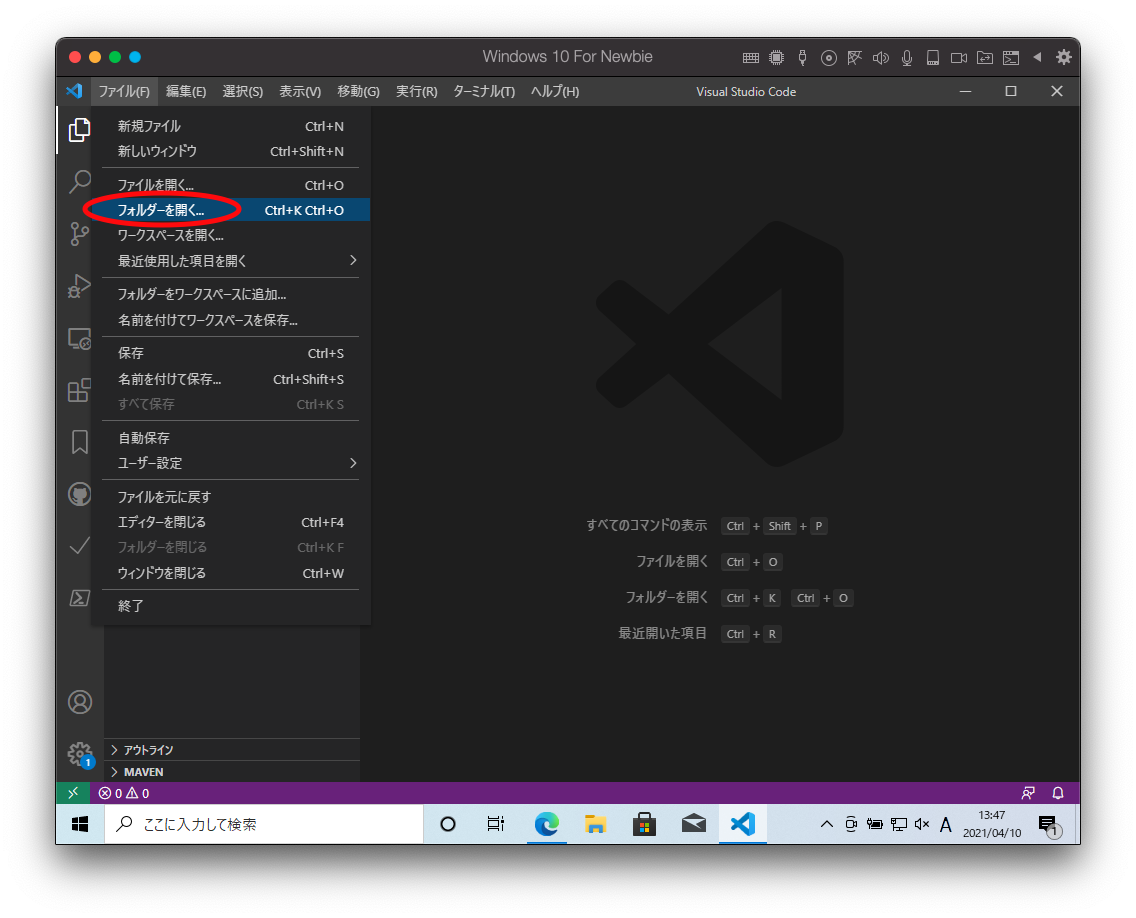Click the errors and warnings status entry

(124, 793)
